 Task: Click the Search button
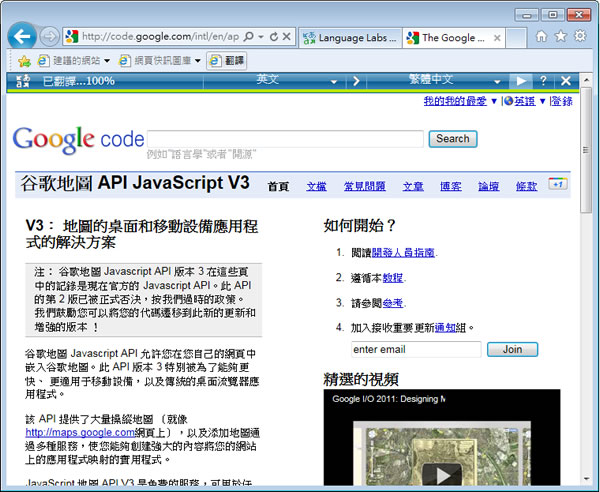pos(453,139)
